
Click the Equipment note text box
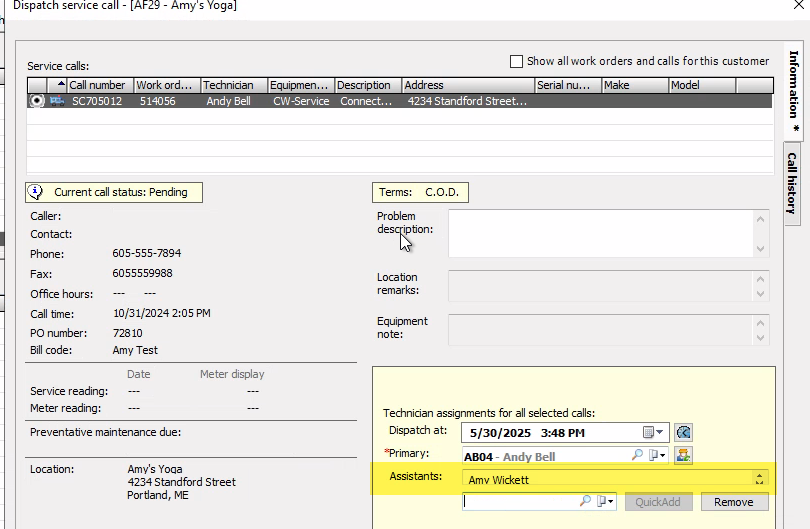coord(601,330)
